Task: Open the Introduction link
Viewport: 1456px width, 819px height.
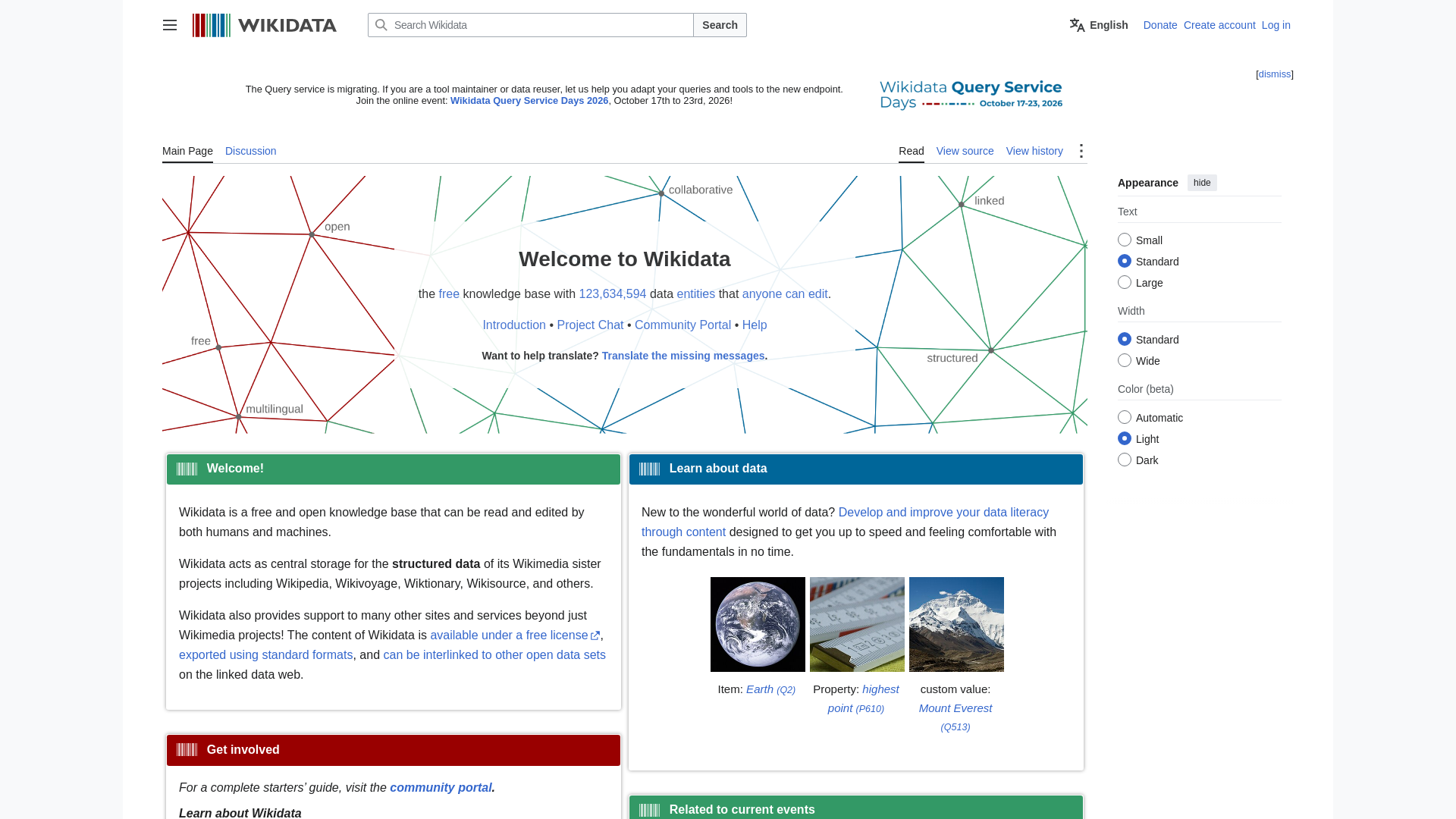Action: coord(514,325)
